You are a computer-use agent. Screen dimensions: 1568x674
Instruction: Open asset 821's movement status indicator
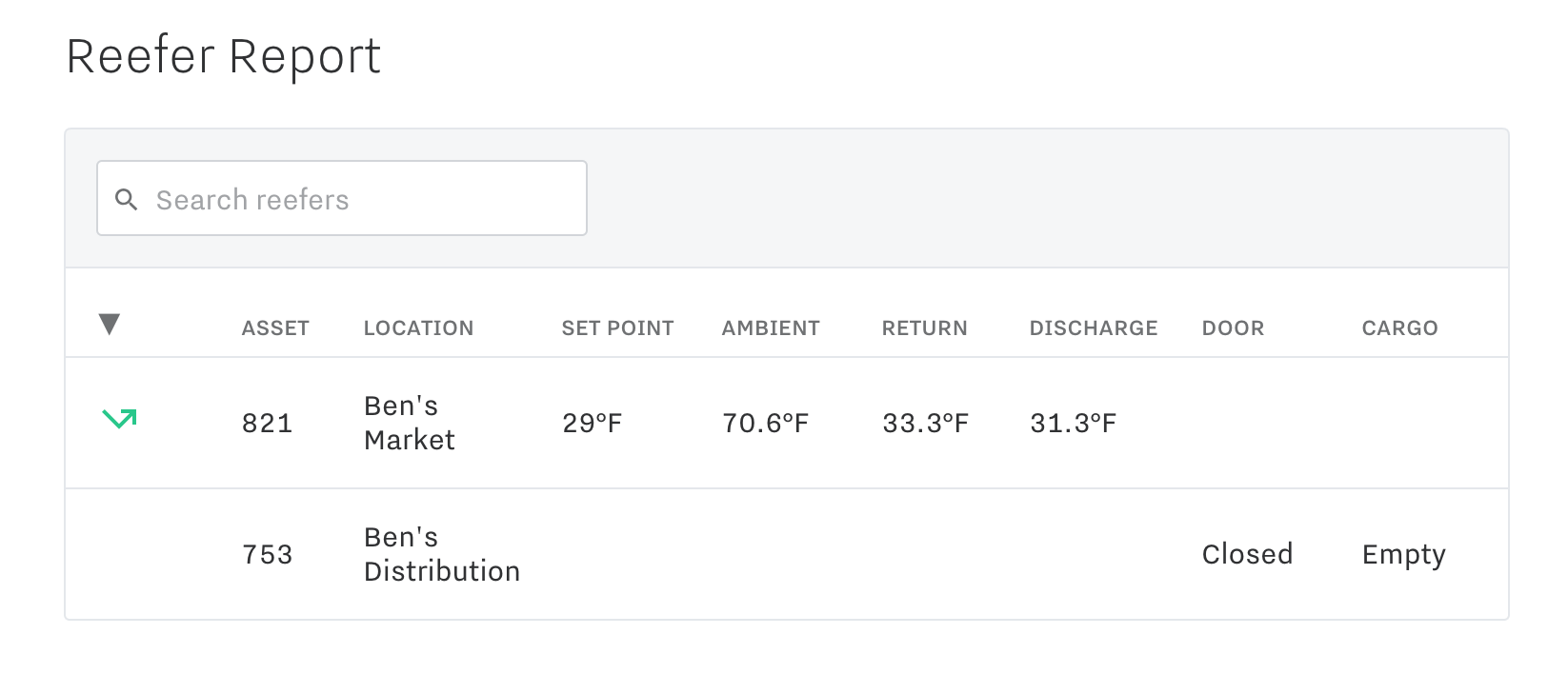pos(118,417)
